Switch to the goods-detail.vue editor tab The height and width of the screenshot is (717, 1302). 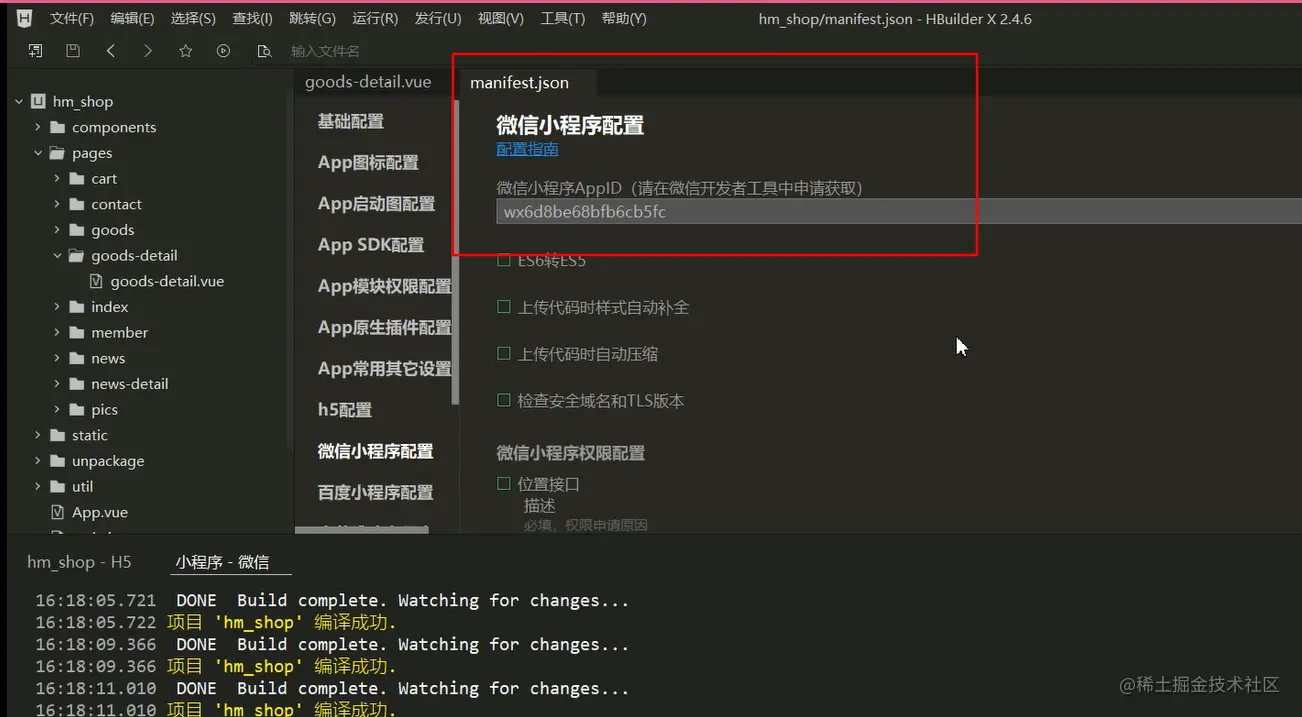pyautogui.click(x=368, y=82)
